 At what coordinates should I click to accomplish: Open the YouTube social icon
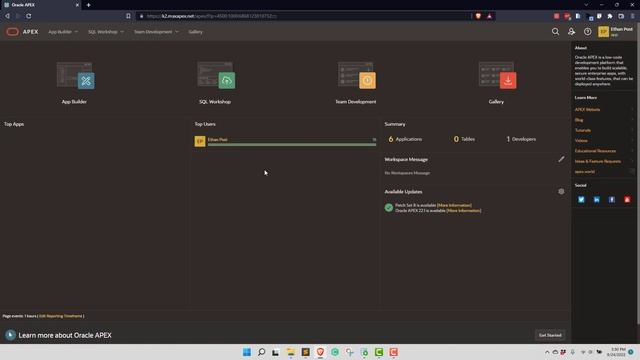[x=627, y=200]
